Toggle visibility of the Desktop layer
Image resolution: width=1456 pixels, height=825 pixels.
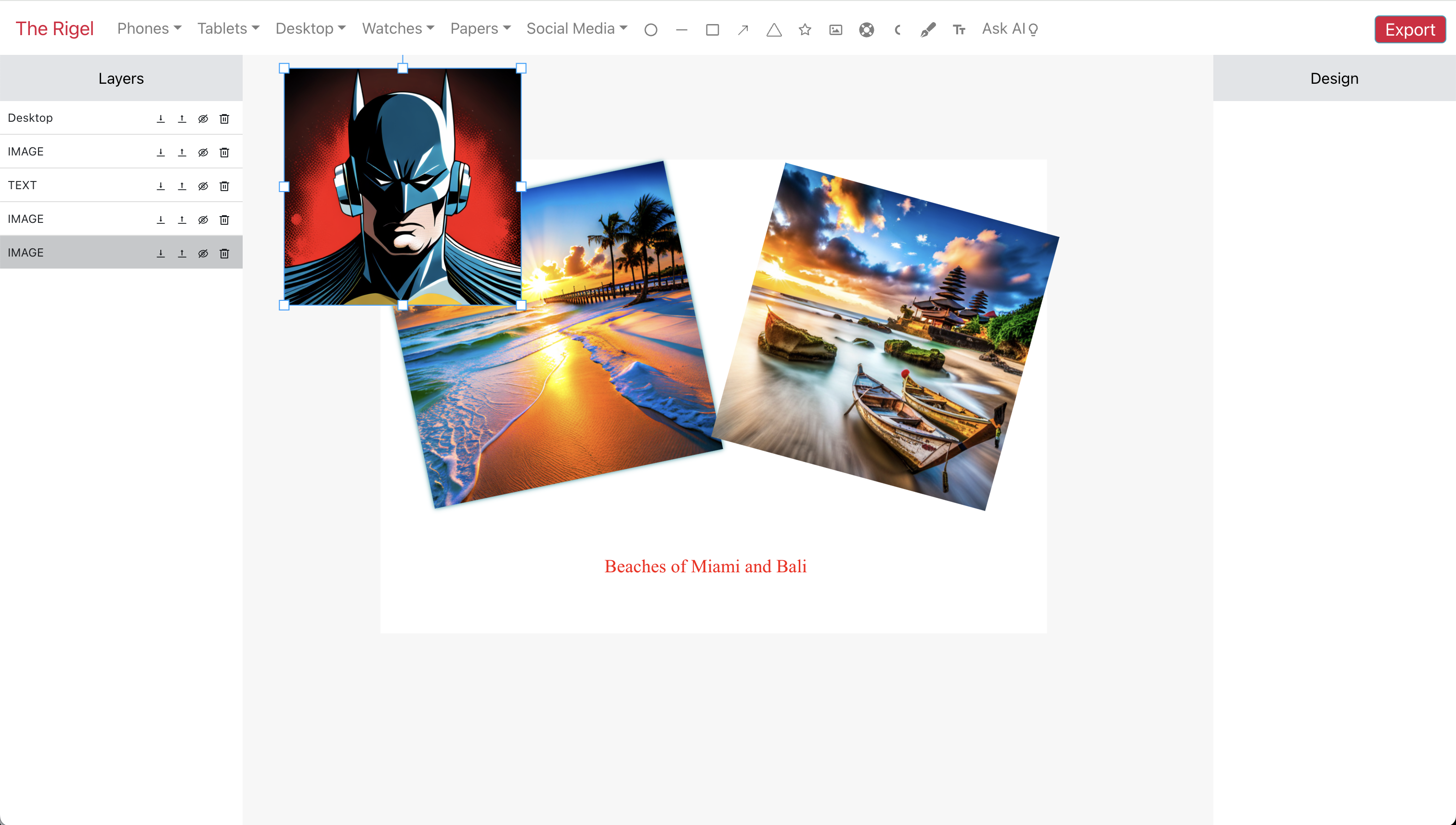[x=203, y=118]
